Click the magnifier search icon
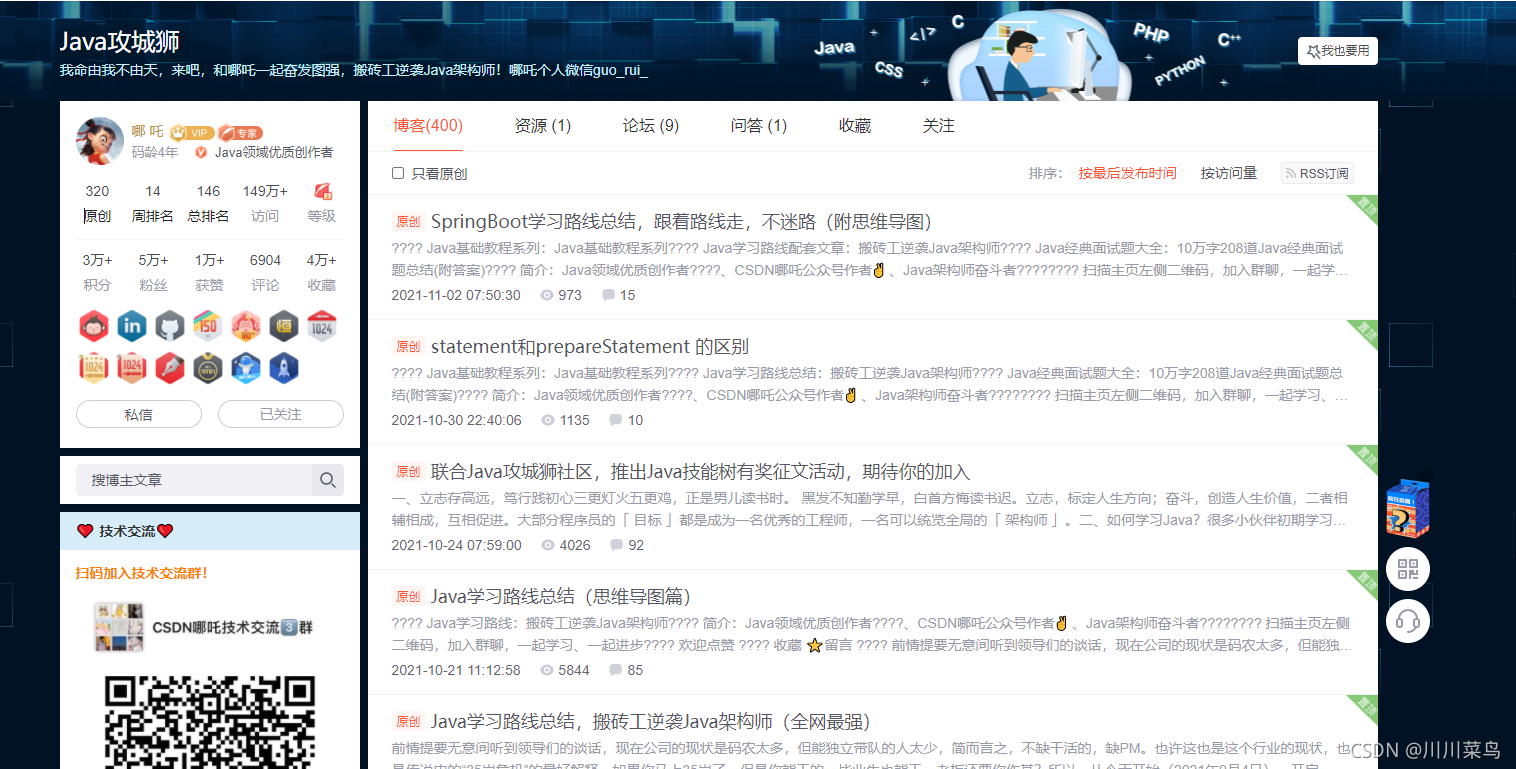The width and height of the screenshot is (1516, 769). pyautogui.click(x=328, y=480)
